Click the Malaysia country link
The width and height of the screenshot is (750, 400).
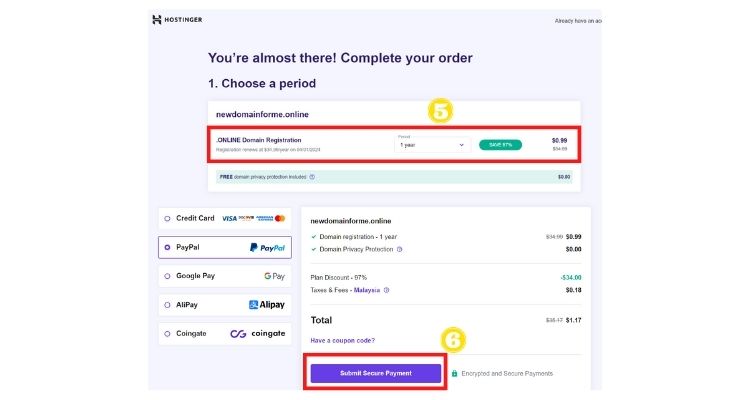367,290
